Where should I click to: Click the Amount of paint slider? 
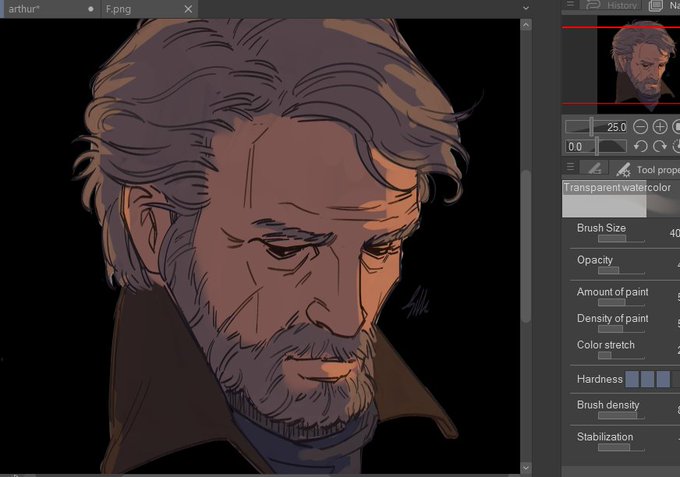point(621,302)
